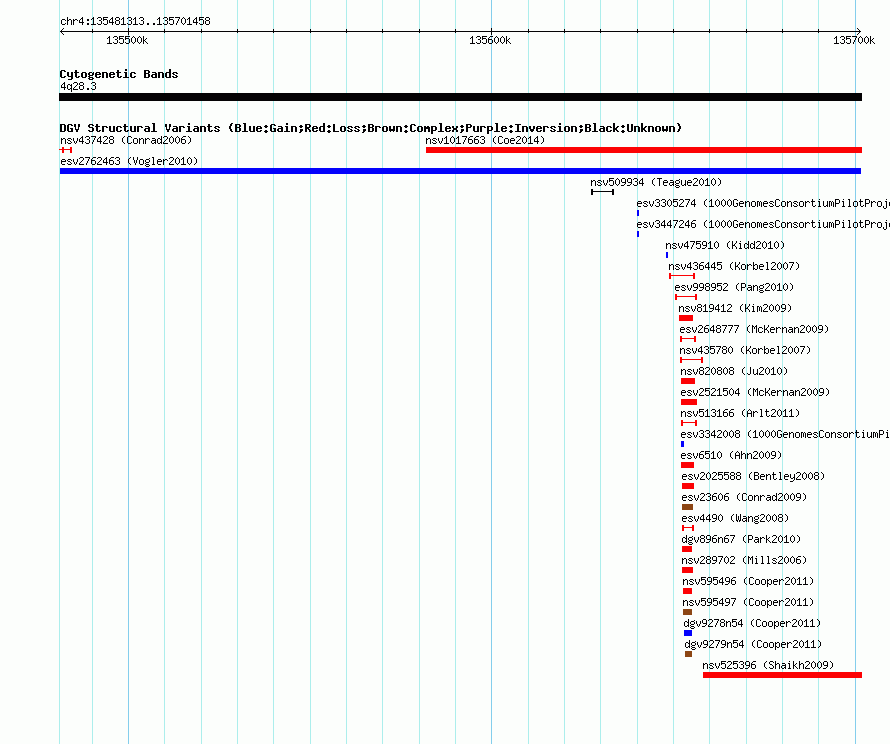890x744 pixels.
Task: Click the red nsv525396 (Shaikh2009) loss bar
Action: click(782, 675)
